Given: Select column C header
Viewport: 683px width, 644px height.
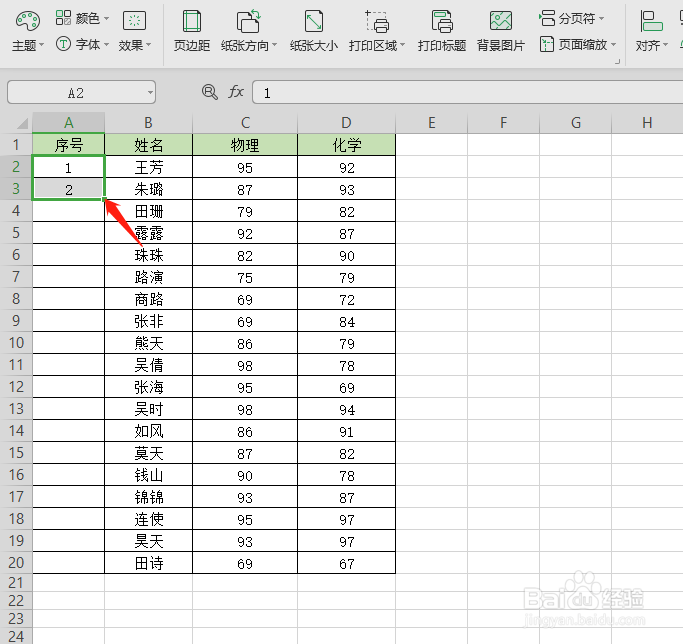Looking at the screenshot, I should (245, 123).
